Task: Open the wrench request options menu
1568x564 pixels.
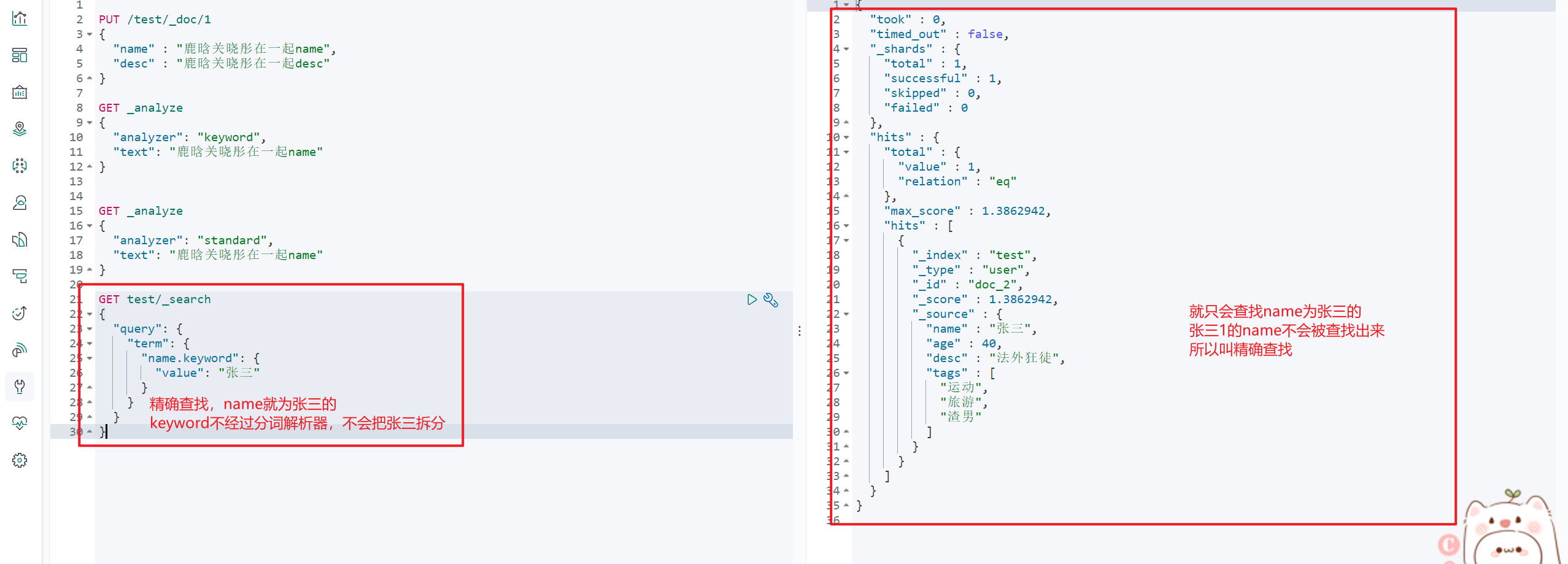Action: coord(771,299)
